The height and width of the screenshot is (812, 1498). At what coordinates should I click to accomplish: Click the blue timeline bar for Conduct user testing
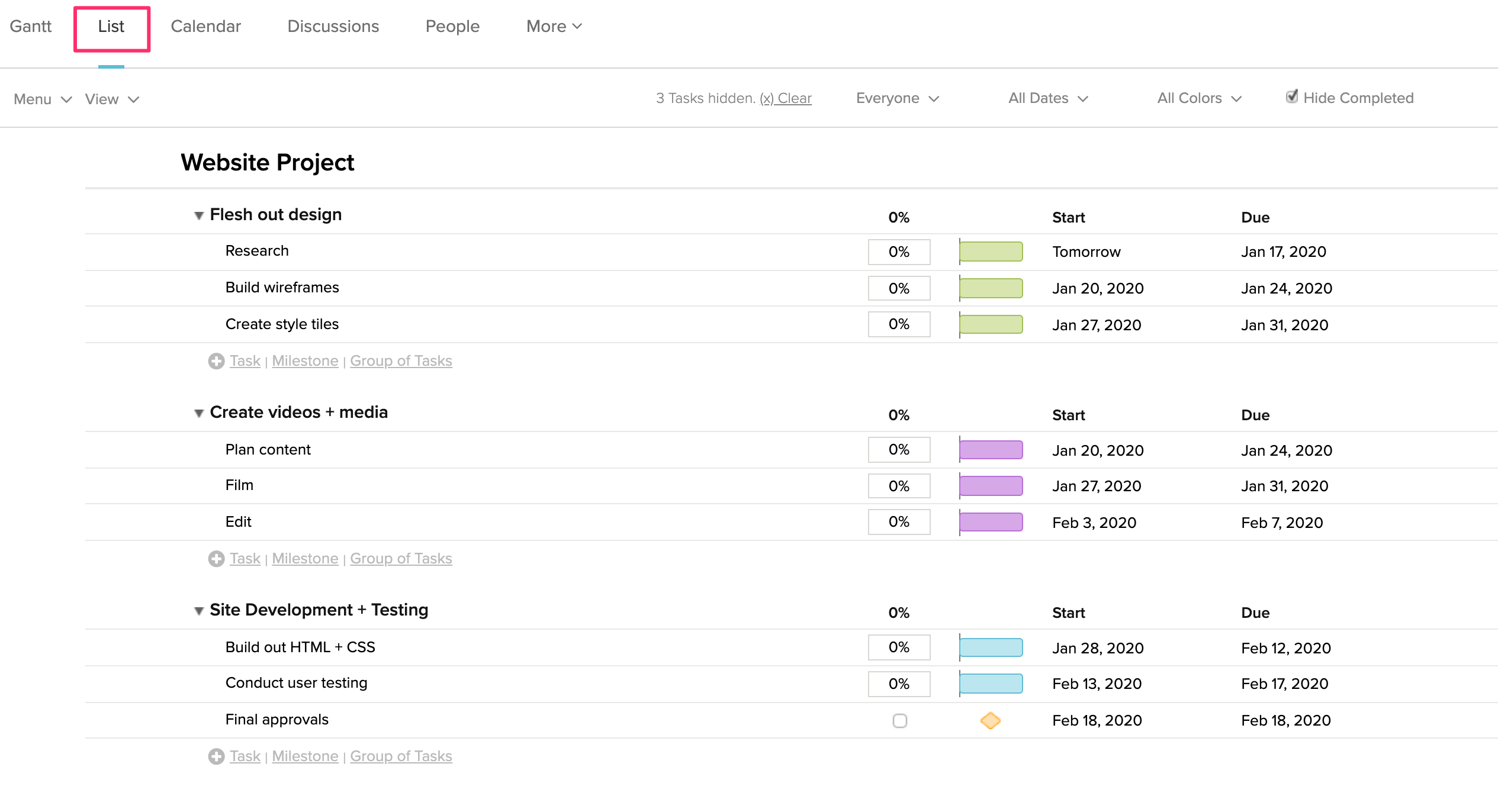coord(991,684)
